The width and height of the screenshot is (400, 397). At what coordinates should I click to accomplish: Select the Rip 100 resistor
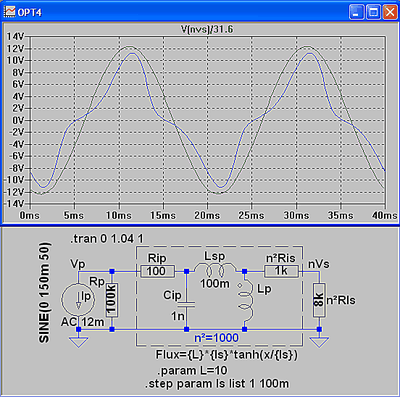(157, 271)
